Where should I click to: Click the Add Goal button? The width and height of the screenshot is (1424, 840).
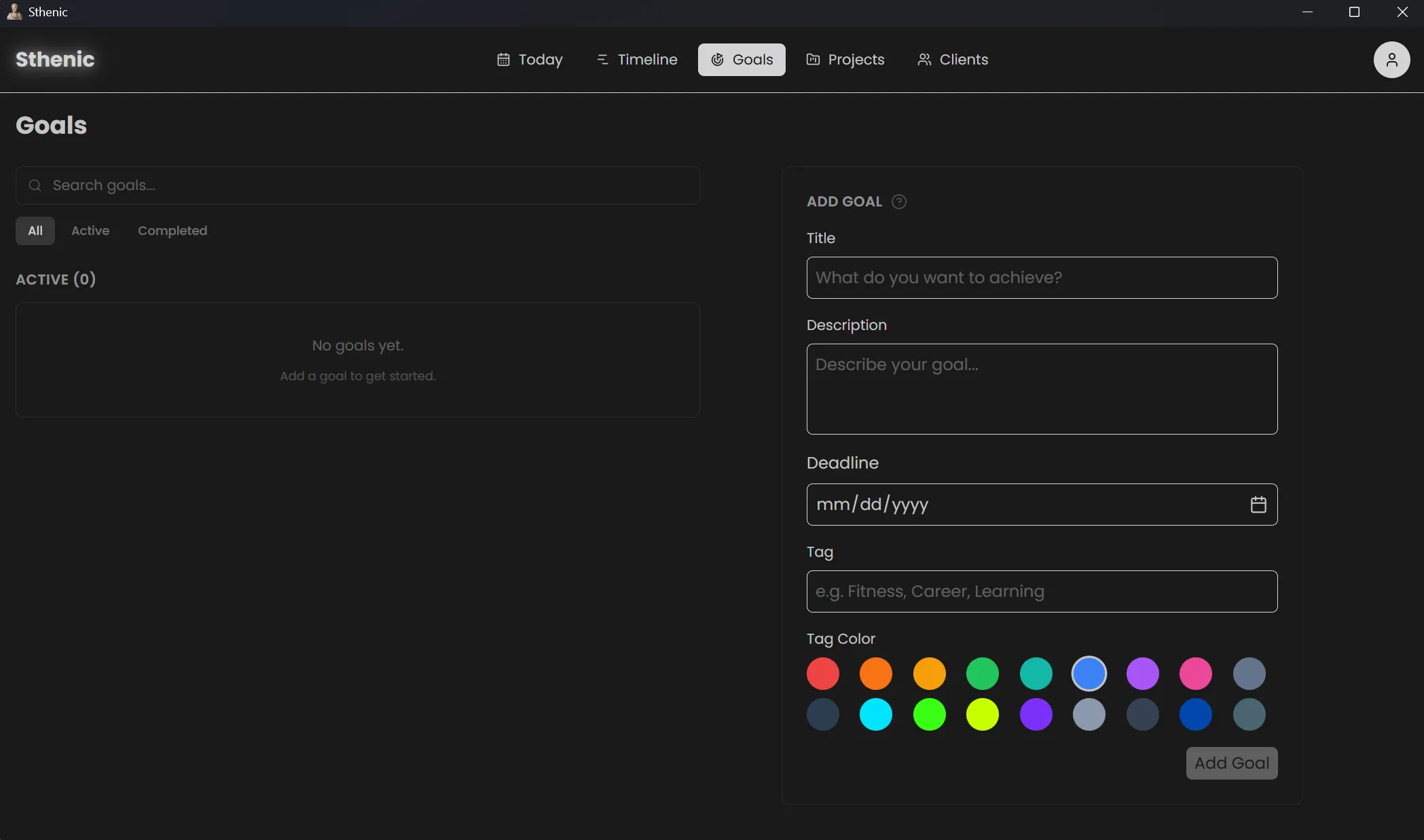(1232, 763)
